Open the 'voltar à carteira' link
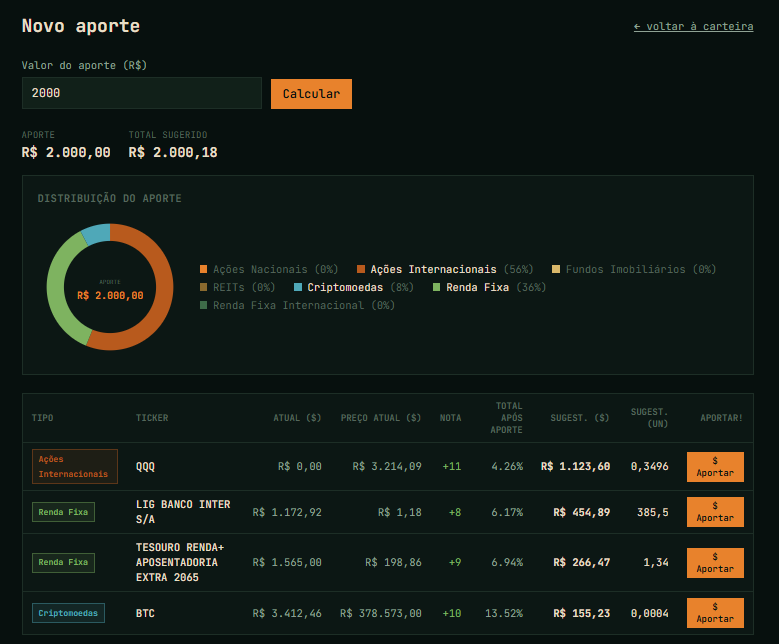This screenshot has height=644, width=779. (x=693, y=26)
